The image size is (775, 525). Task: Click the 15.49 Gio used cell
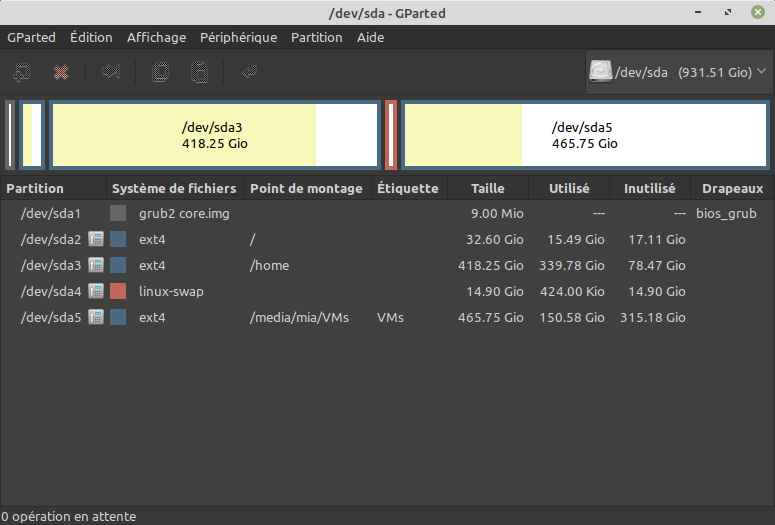click(x=576, y=239)
